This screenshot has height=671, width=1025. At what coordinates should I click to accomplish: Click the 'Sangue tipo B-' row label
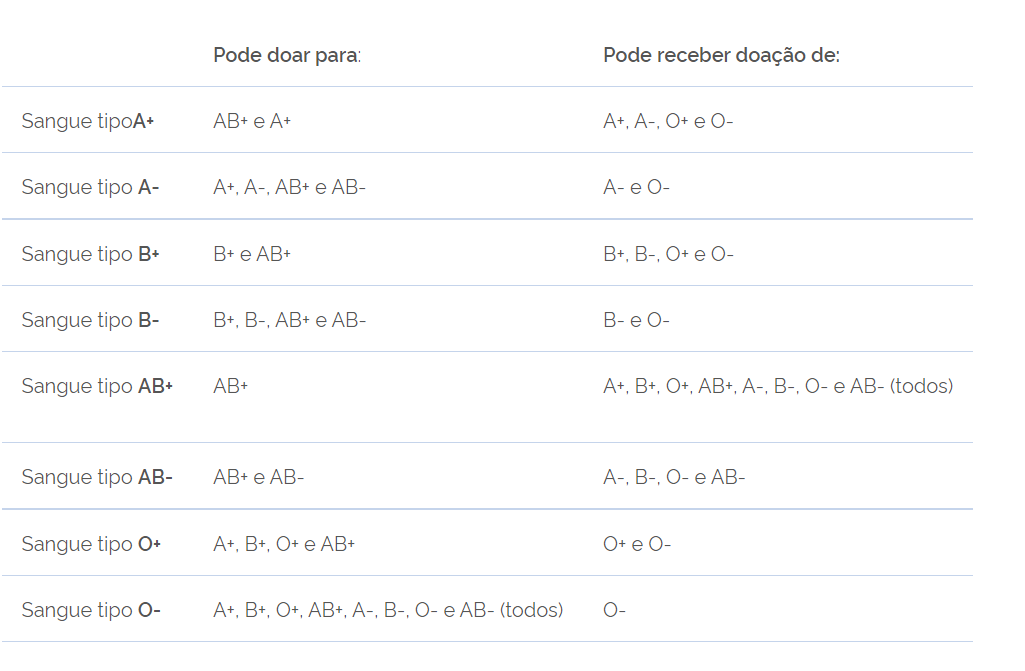click(90, 320)
